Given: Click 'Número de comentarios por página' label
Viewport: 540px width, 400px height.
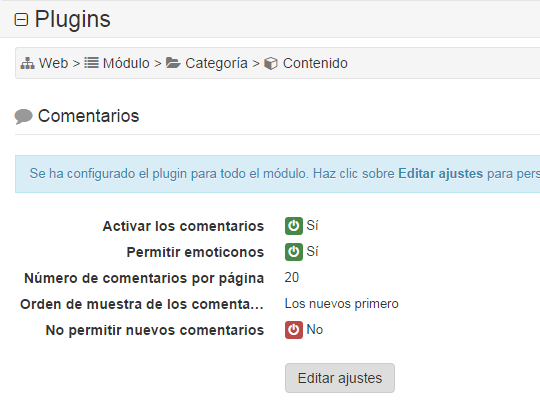Looking at the screenshot, I should tap(144, 278).
